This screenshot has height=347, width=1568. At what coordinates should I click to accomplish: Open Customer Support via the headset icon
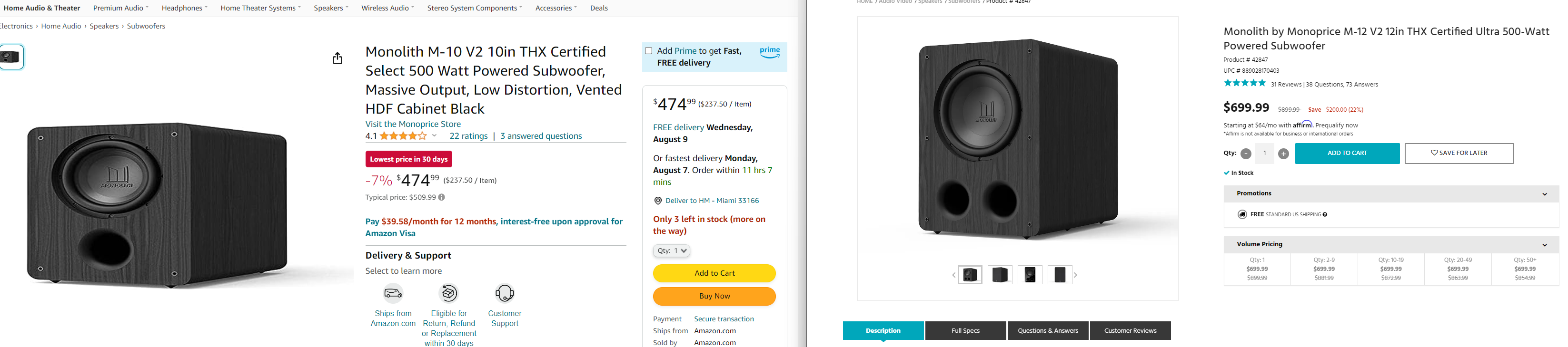click(505, 293)
